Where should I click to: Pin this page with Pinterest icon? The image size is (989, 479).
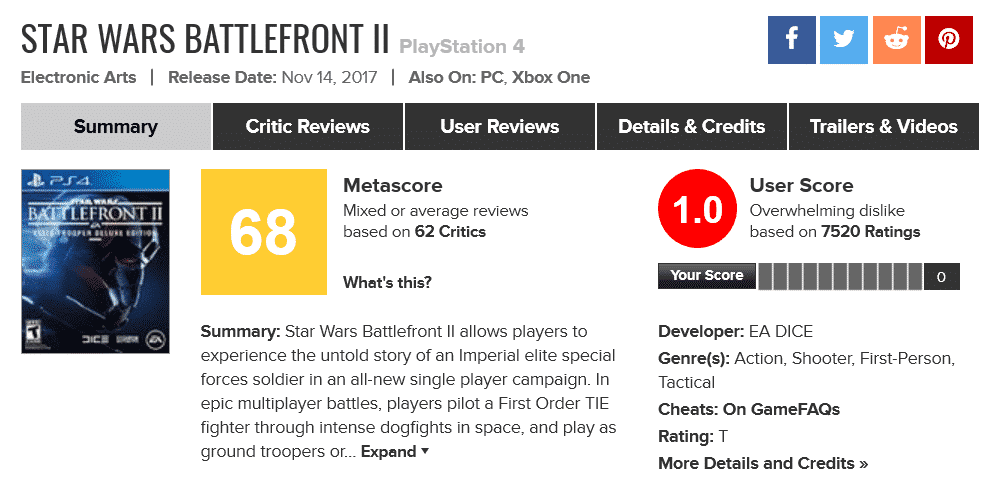[x=948, y=40]
